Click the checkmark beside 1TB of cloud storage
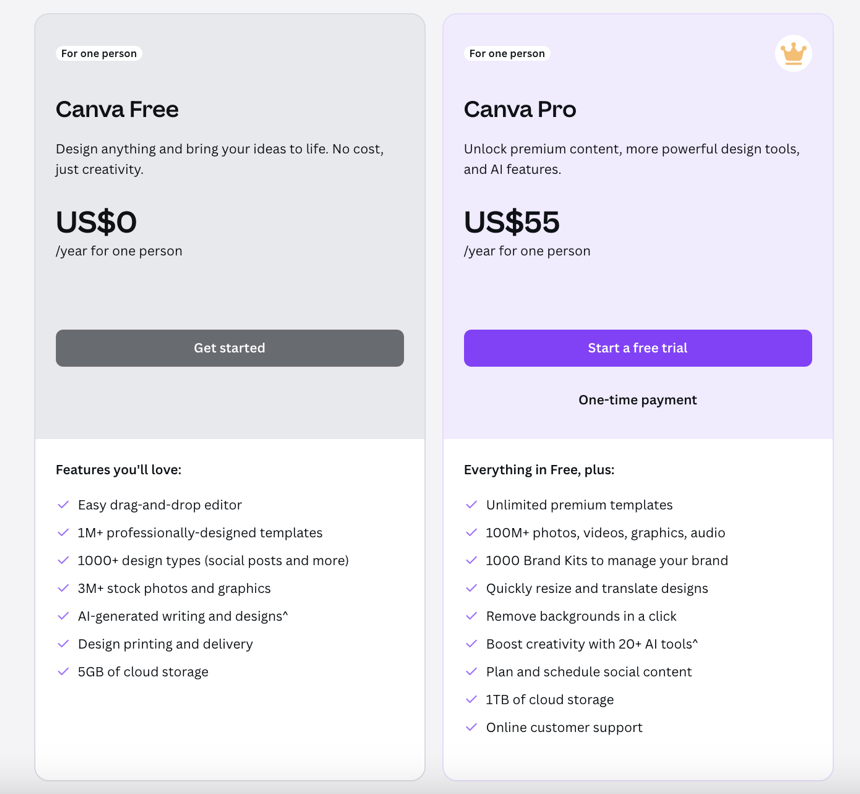The width and height of the screenshot is (860, 794). point(471,700)
